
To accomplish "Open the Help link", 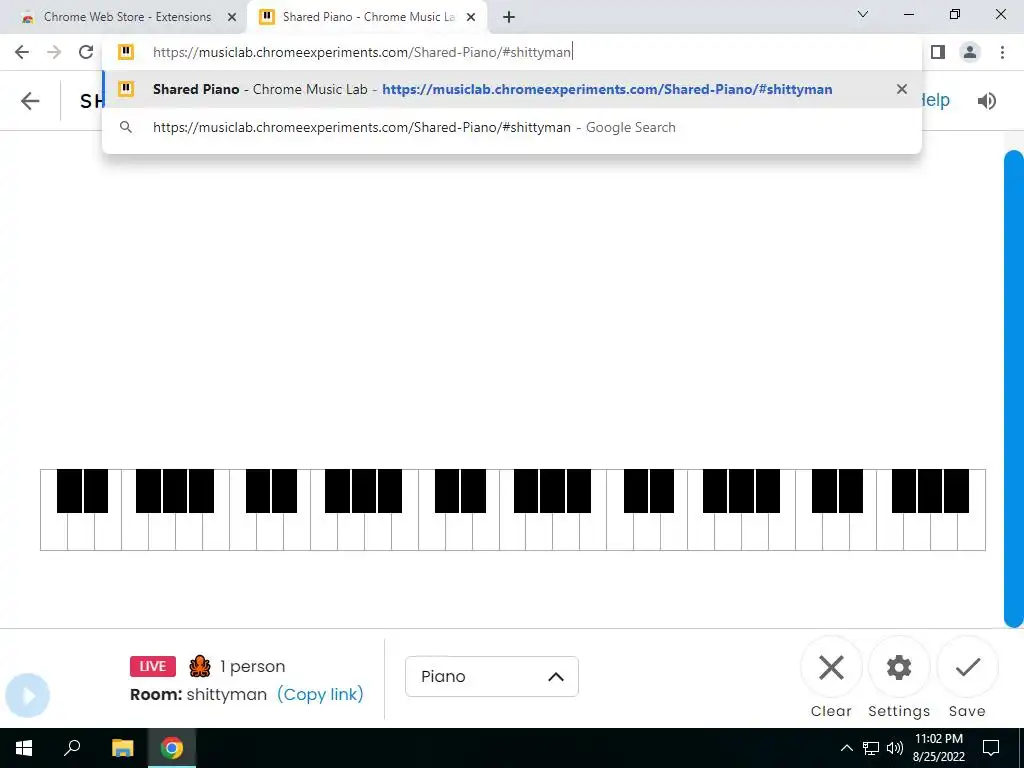I will (935, 100).
